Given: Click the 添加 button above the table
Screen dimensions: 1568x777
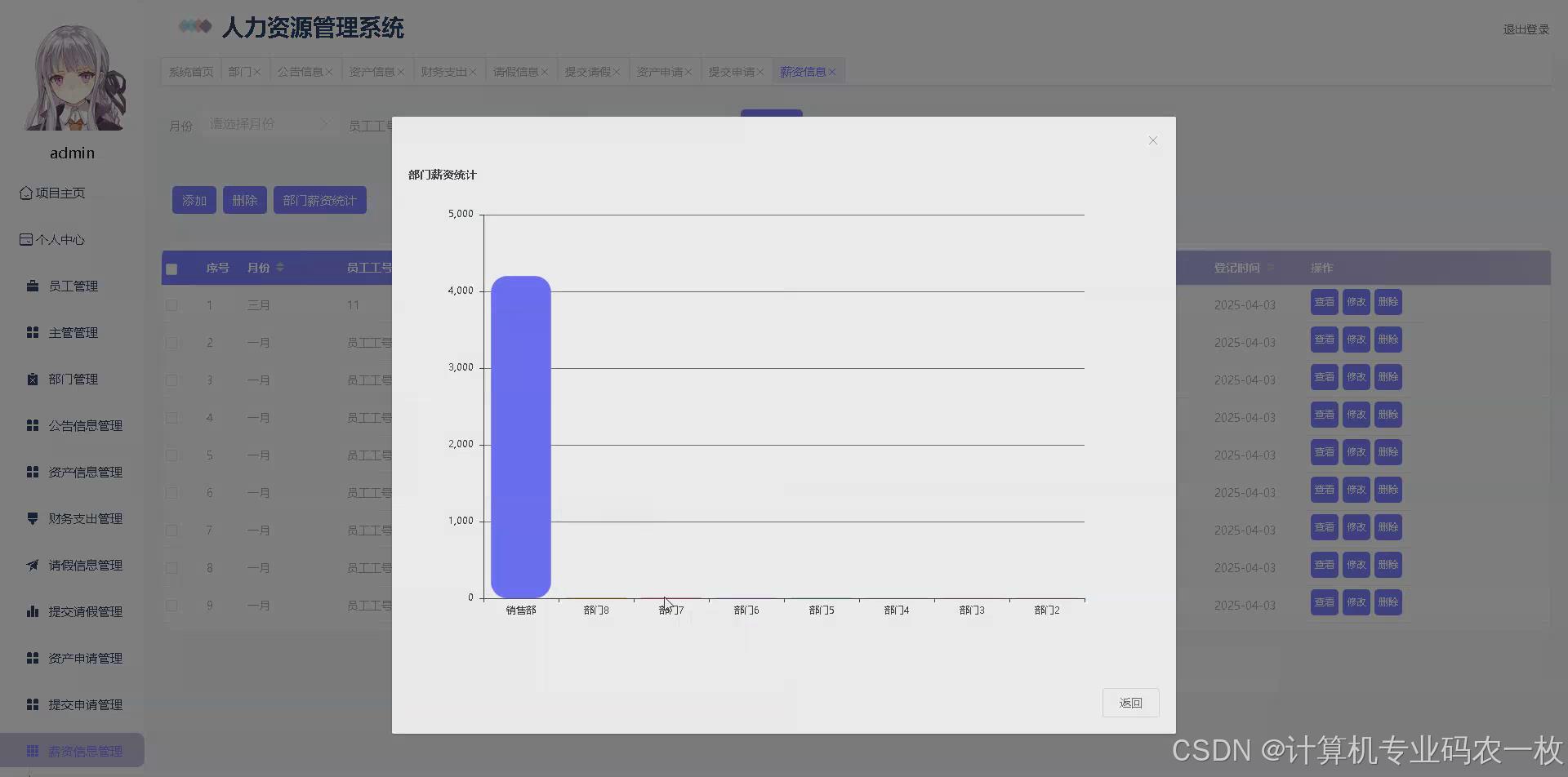Looking at the screenshot, I should pos(194,200).
